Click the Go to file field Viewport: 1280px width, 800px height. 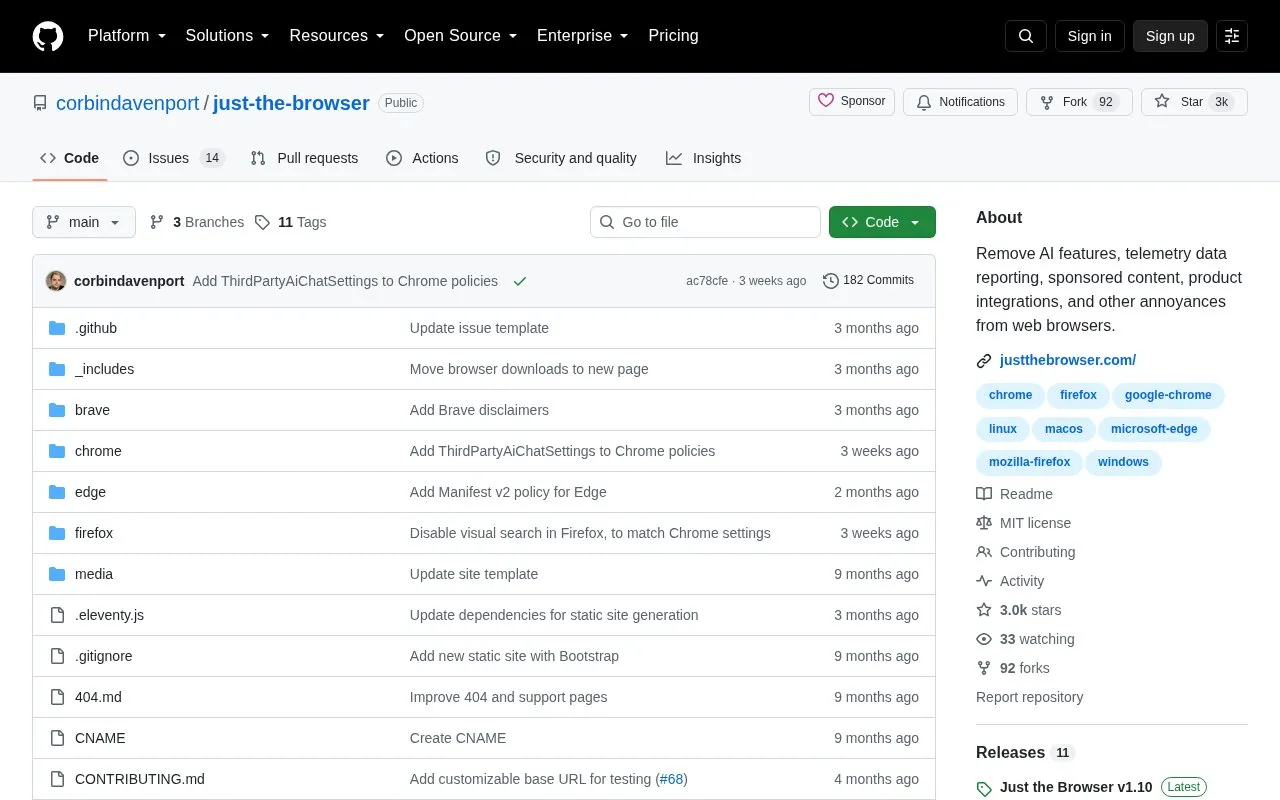click(x=705, y=222)
